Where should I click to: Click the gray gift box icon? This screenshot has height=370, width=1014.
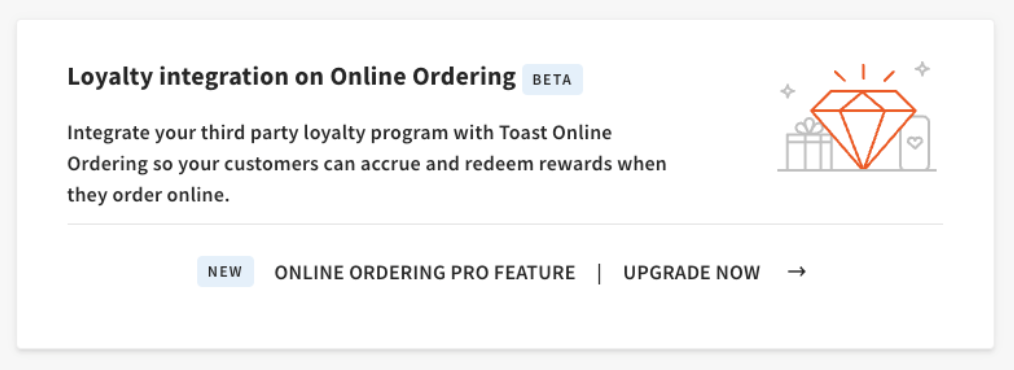[x=809, y=145]
